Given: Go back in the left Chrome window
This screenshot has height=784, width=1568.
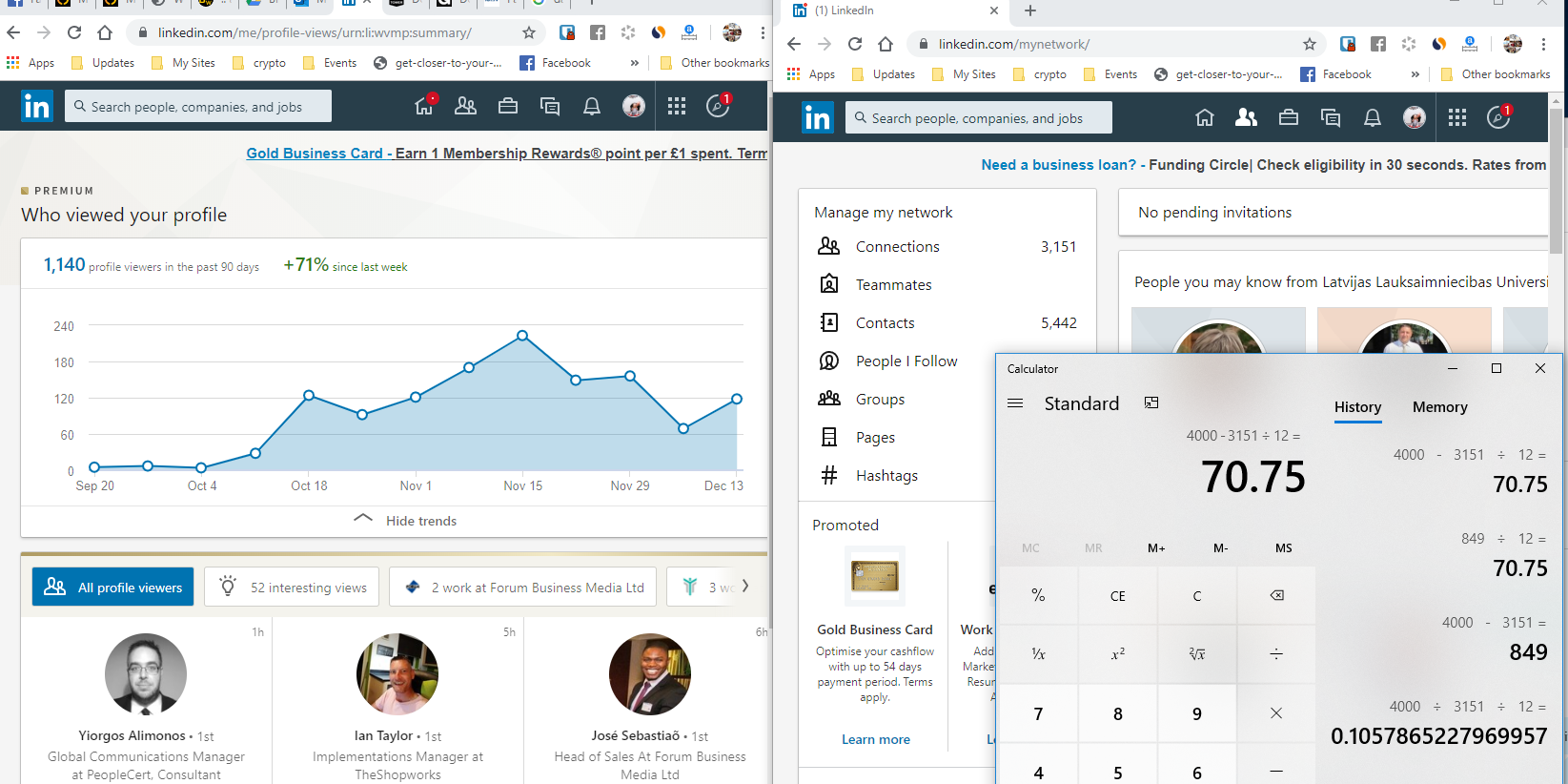Looking at the screenshot, I should click(x=13, y=32).
